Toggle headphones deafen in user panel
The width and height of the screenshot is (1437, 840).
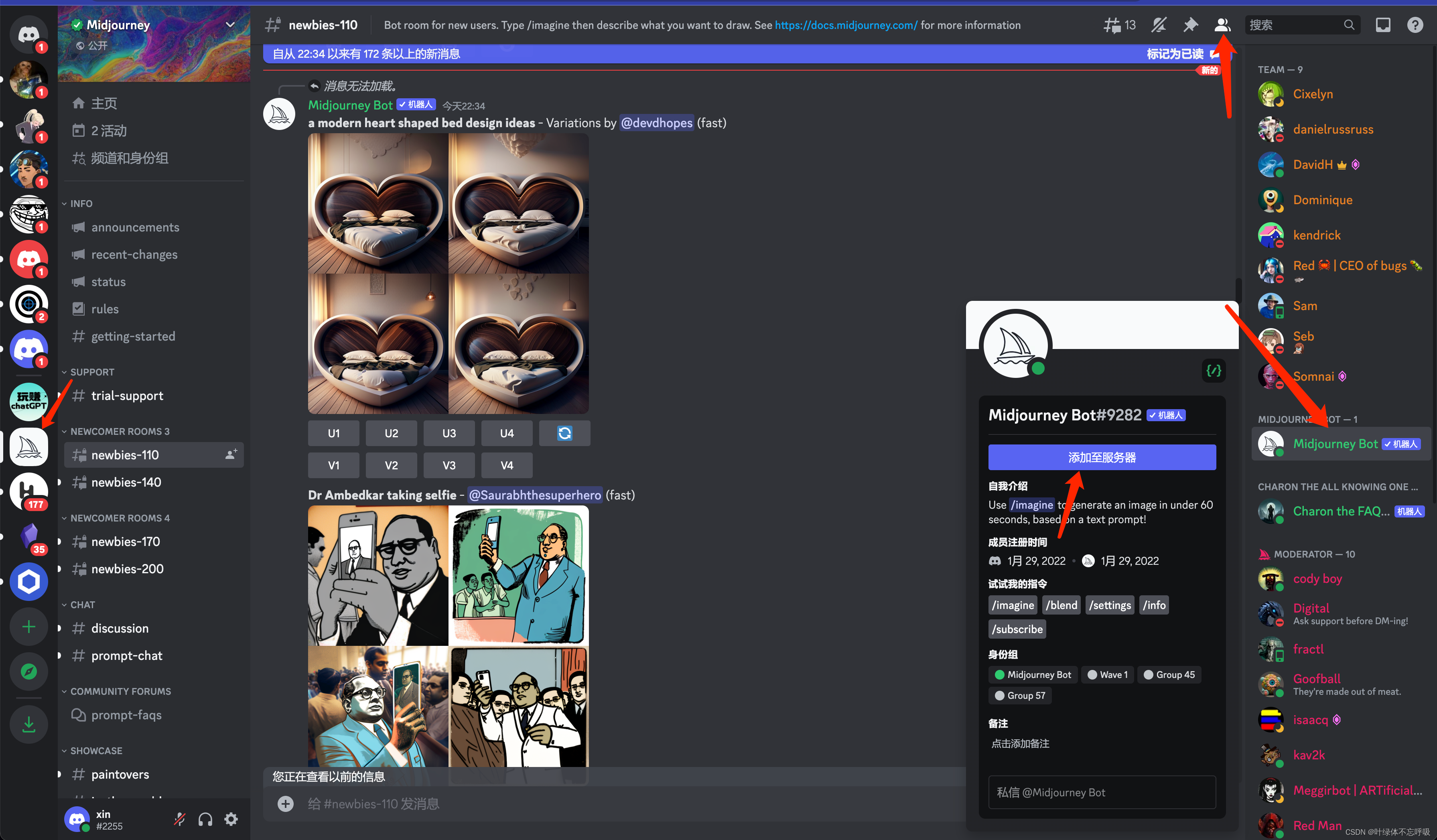click(205, 820)
